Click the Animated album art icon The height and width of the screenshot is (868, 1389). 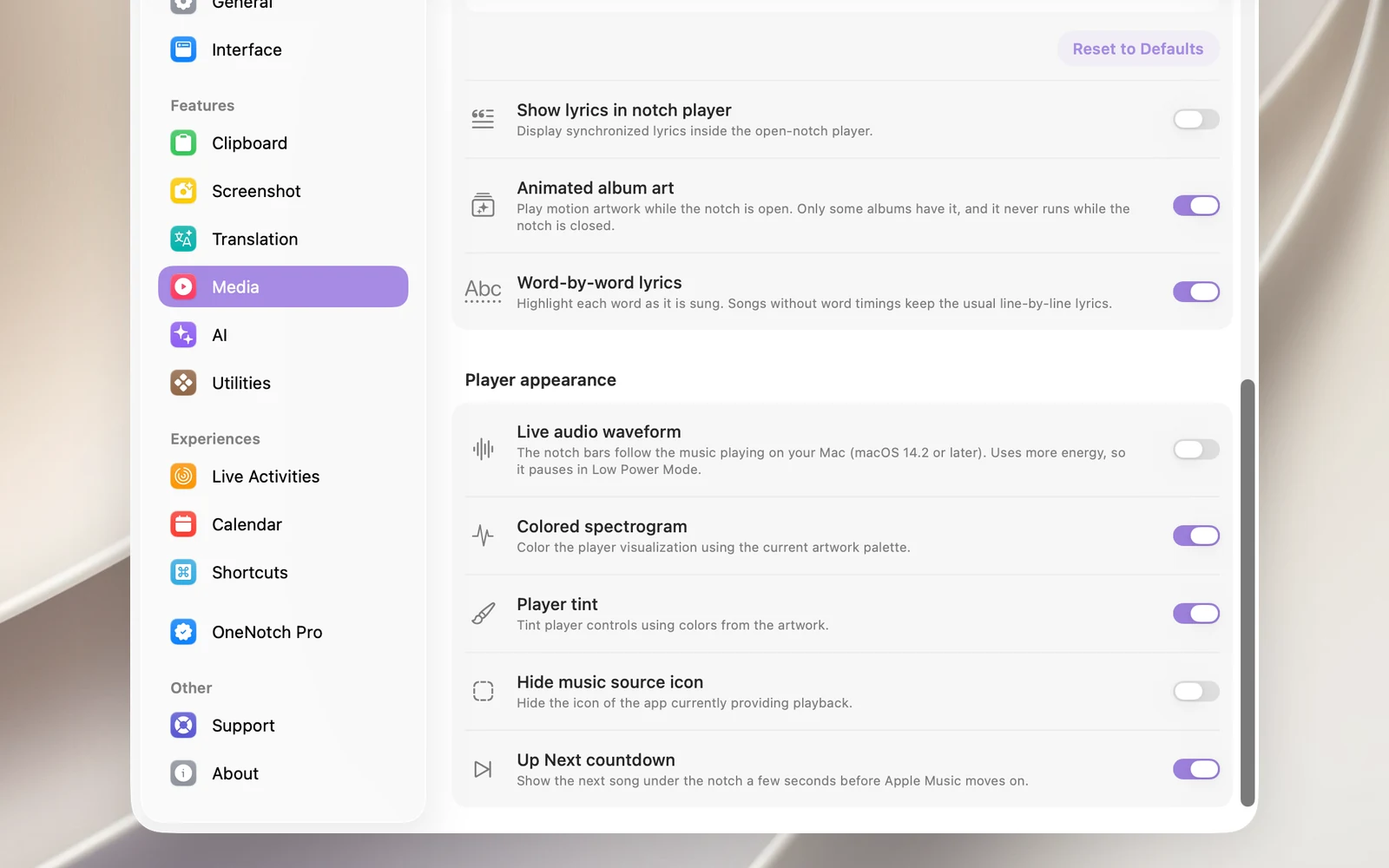click(483, 206)
